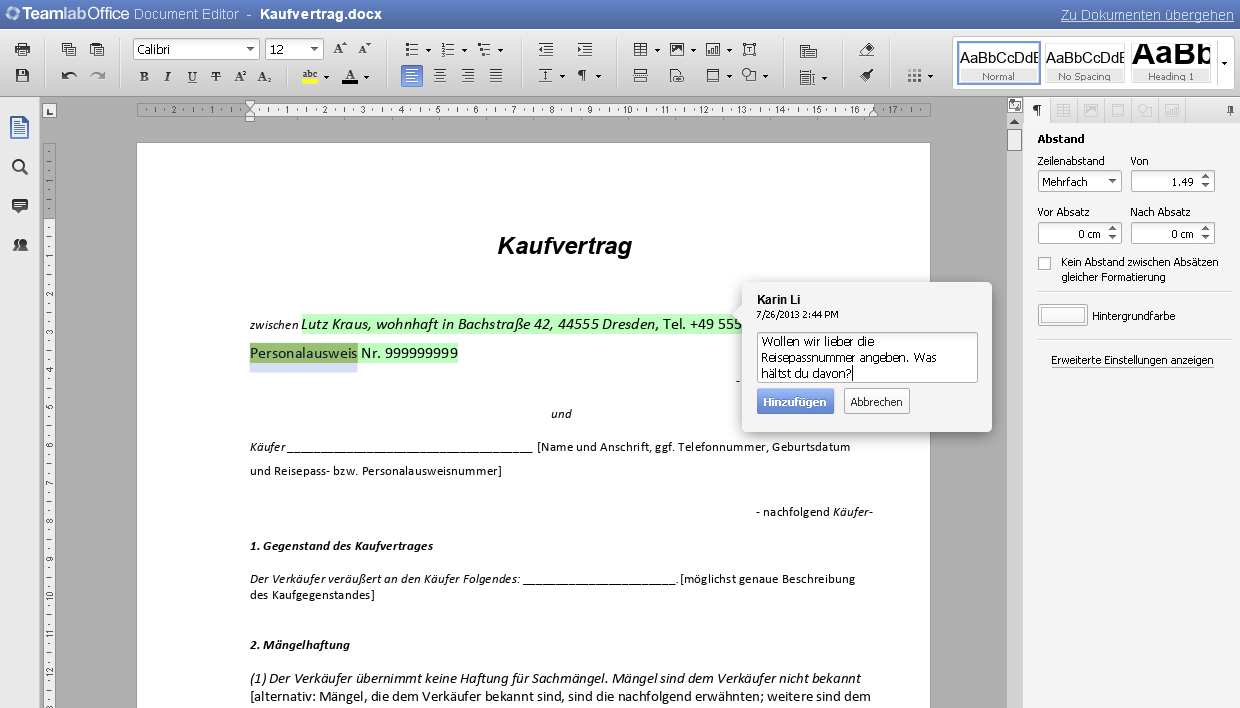Decrease font size with the A-down icon

[x=365, y=49]
